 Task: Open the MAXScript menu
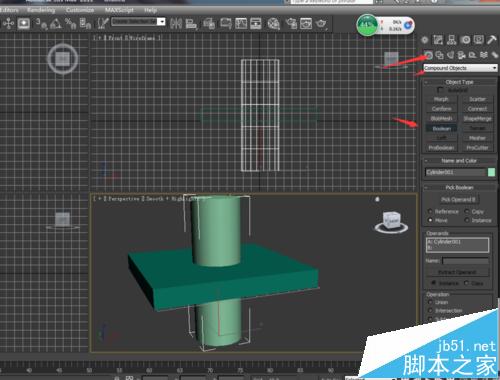[119, 10]
